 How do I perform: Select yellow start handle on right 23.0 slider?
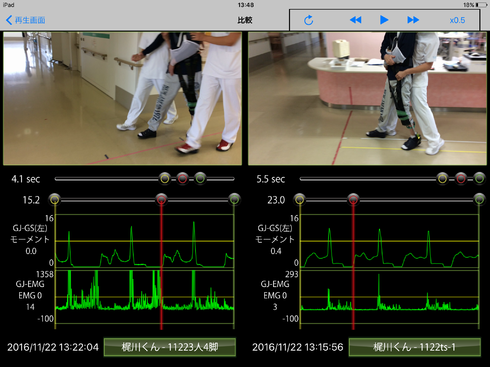pos(300,200)
